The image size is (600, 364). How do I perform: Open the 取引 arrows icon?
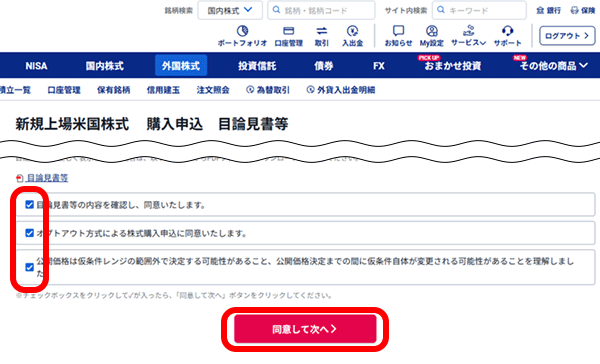321,31
